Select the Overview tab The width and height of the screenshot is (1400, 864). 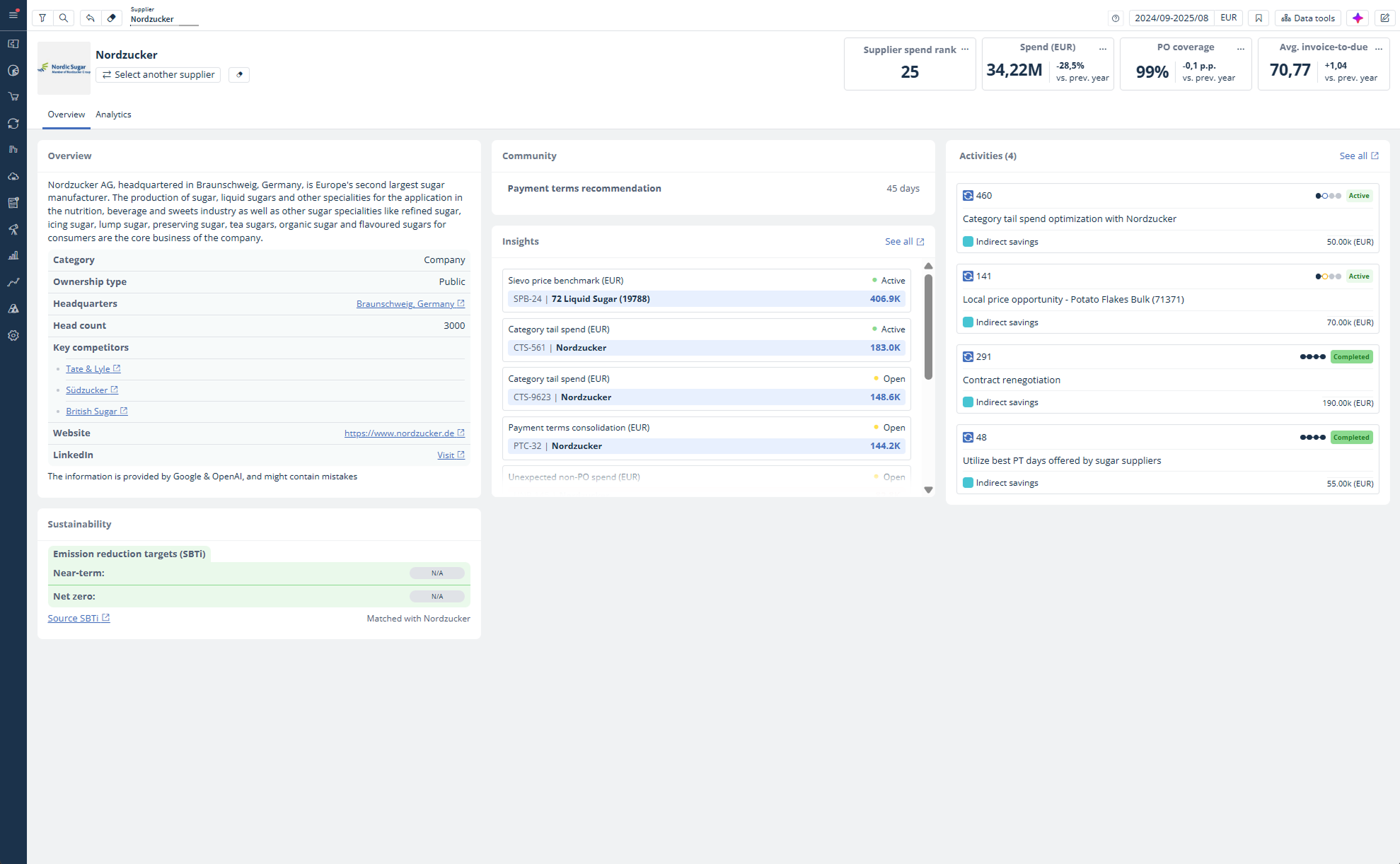(66, 115)
